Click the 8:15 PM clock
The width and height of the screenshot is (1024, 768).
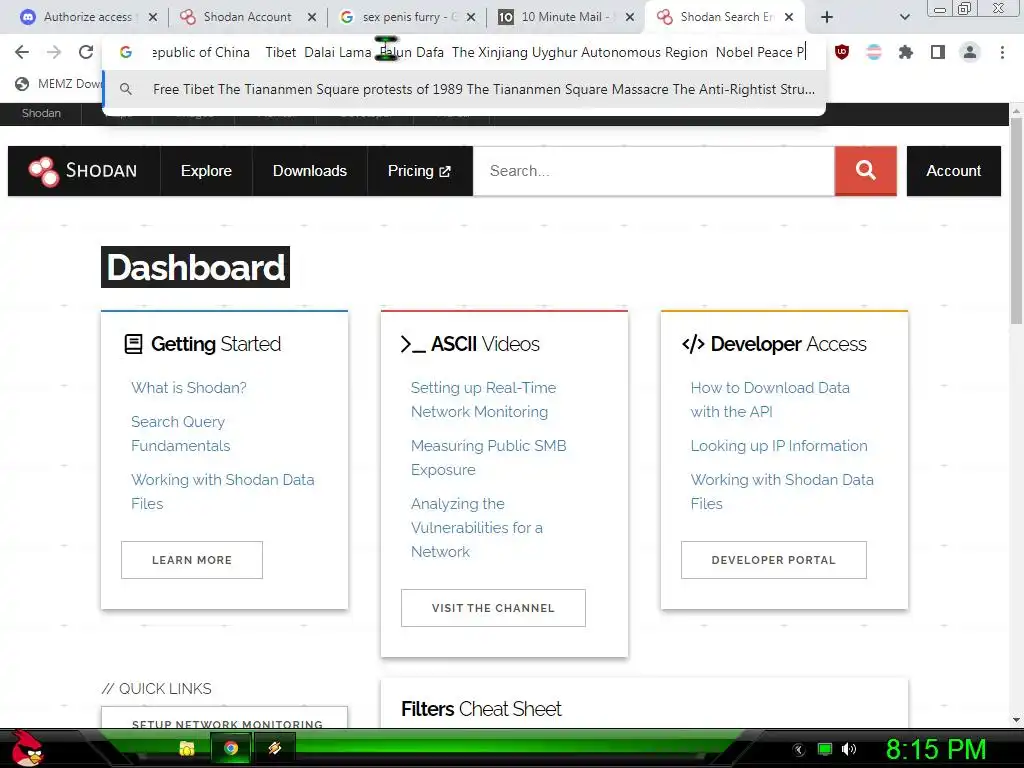(936, 749)
